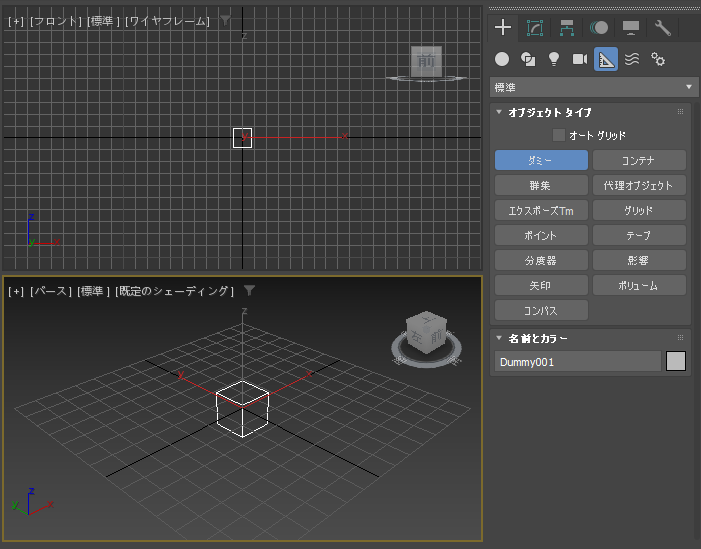The image size is (701, 549).
Task: Select the Cameras category icon
Action: pos(580,59)
